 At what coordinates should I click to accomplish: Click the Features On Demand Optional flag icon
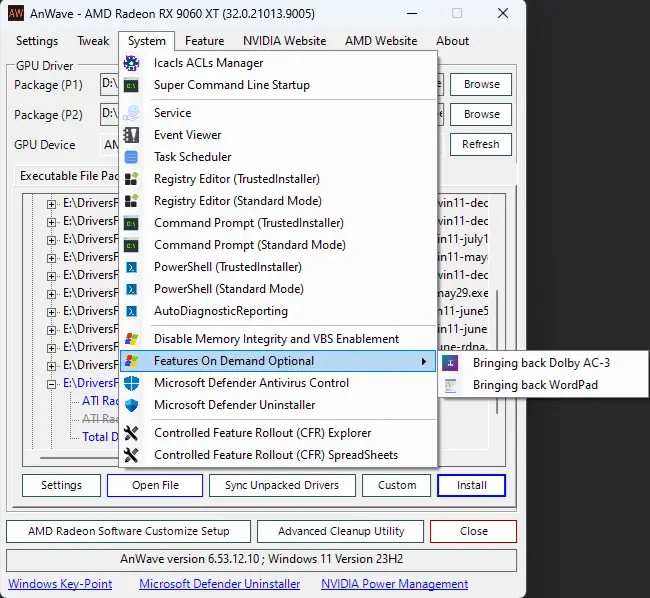(131, 361)
